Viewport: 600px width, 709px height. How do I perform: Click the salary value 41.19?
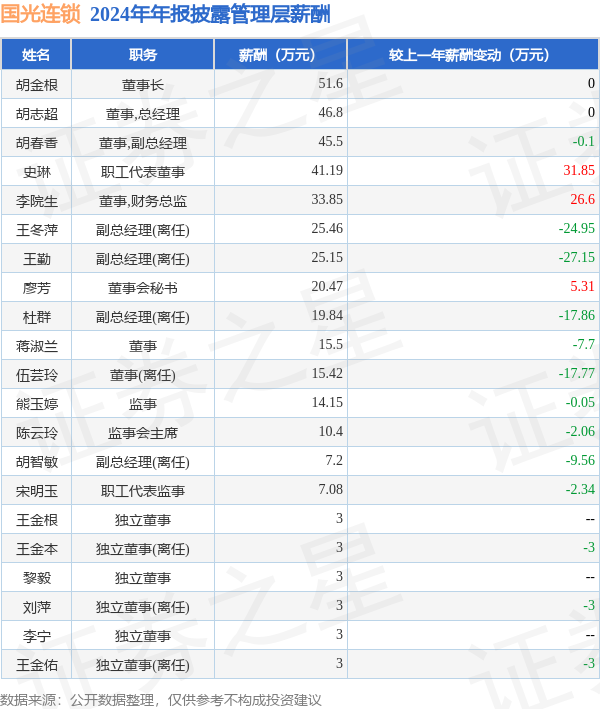pos(327,170)
